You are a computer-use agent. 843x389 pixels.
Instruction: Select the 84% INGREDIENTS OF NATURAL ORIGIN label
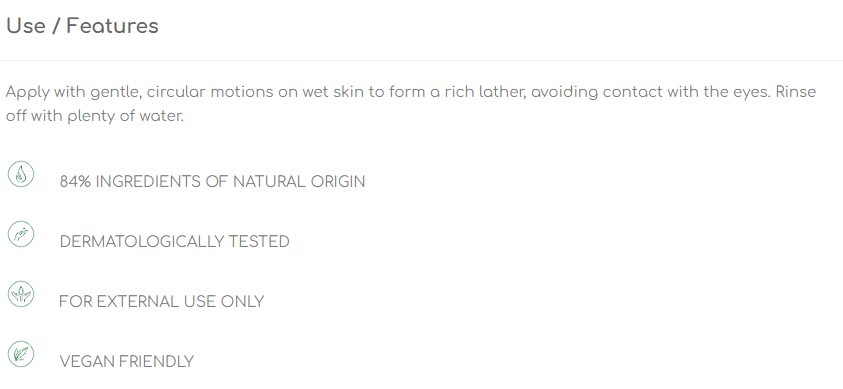point(212,182)
